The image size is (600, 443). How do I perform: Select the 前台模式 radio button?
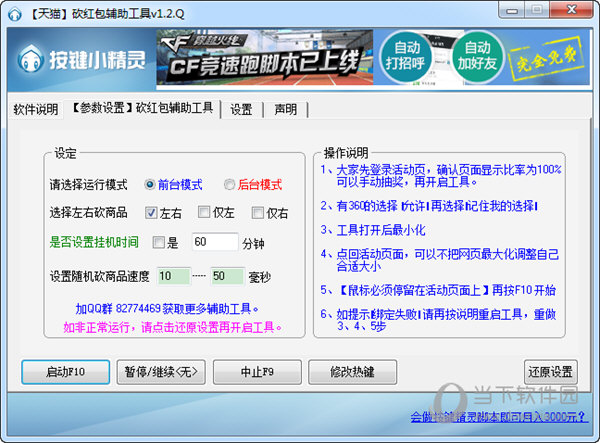150,185
